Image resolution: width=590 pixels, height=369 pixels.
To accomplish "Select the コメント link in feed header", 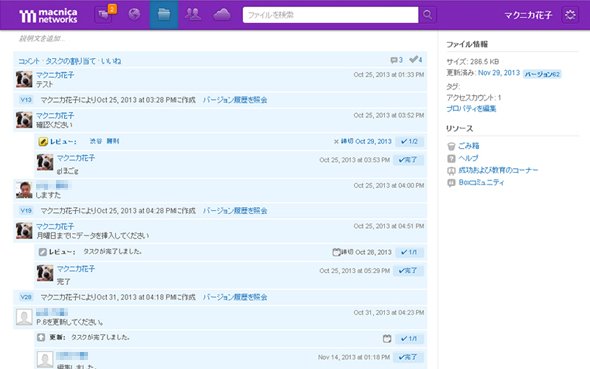I will [29, 61].
